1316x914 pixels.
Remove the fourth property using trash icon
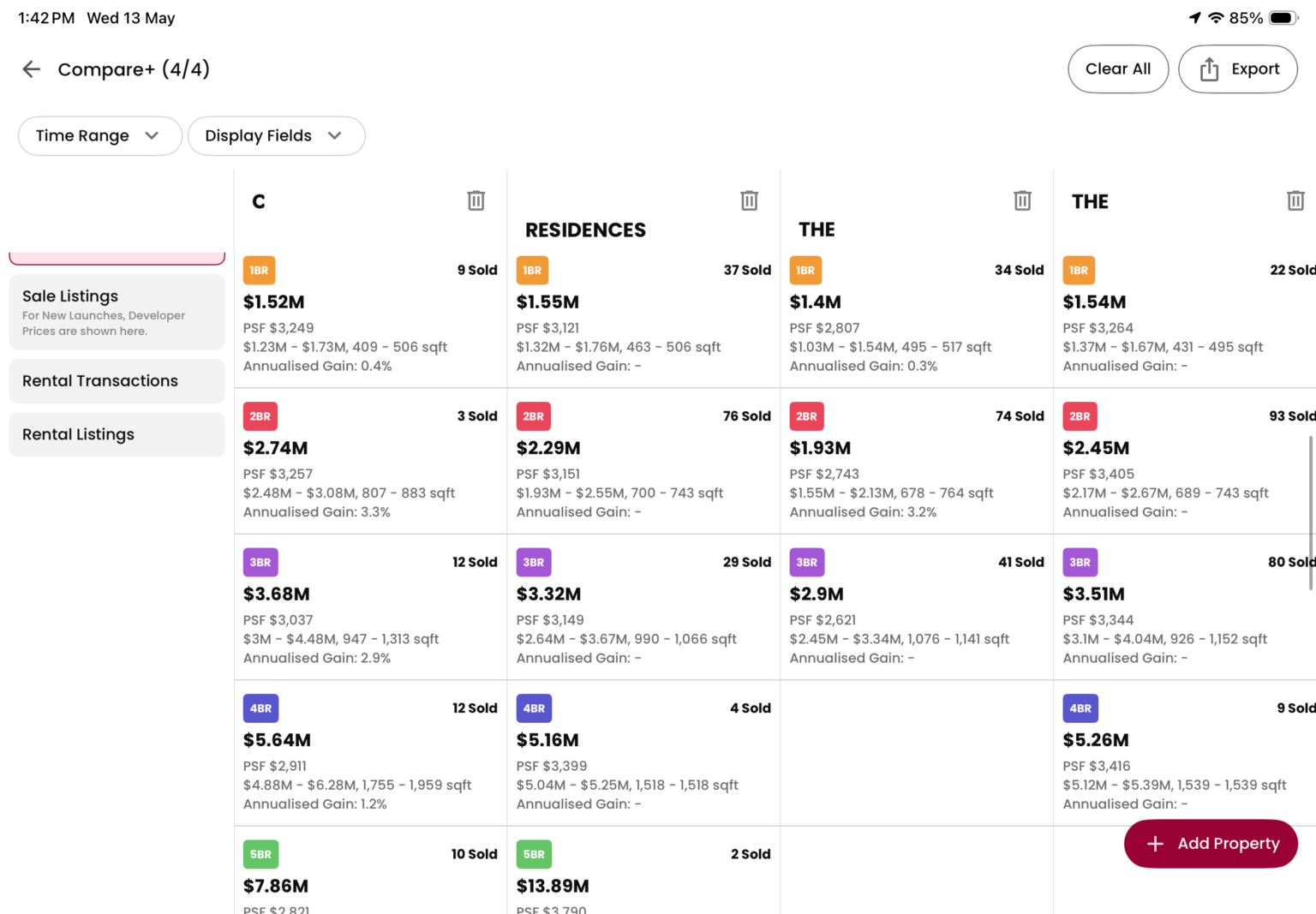(1295, 200)
